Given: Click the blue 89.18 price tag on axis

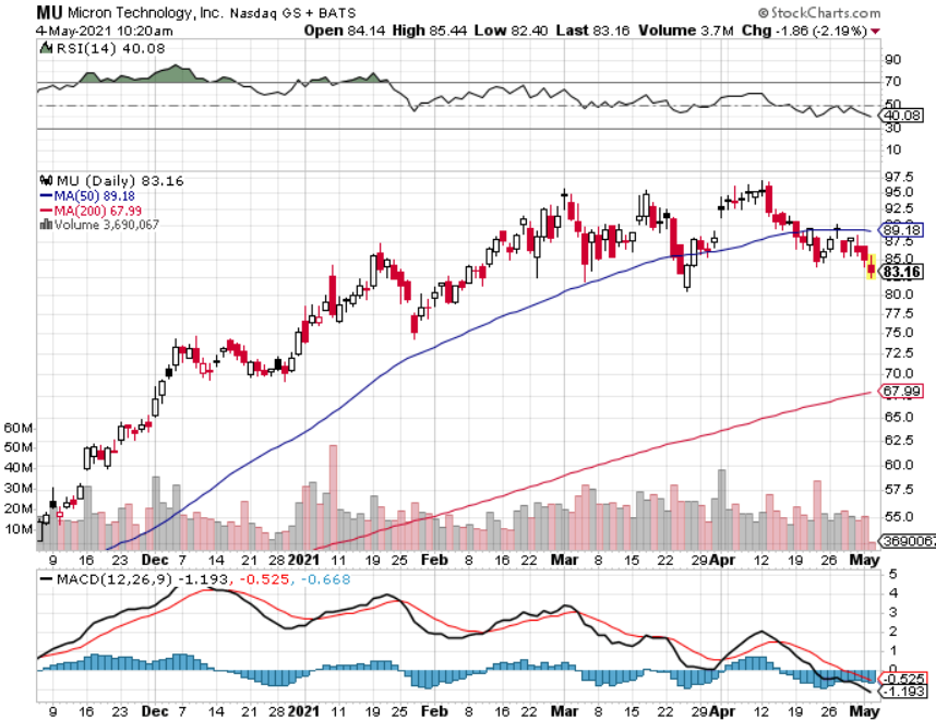Looking at the screenshot, I should pyautogui.click(x=902, y=230).
